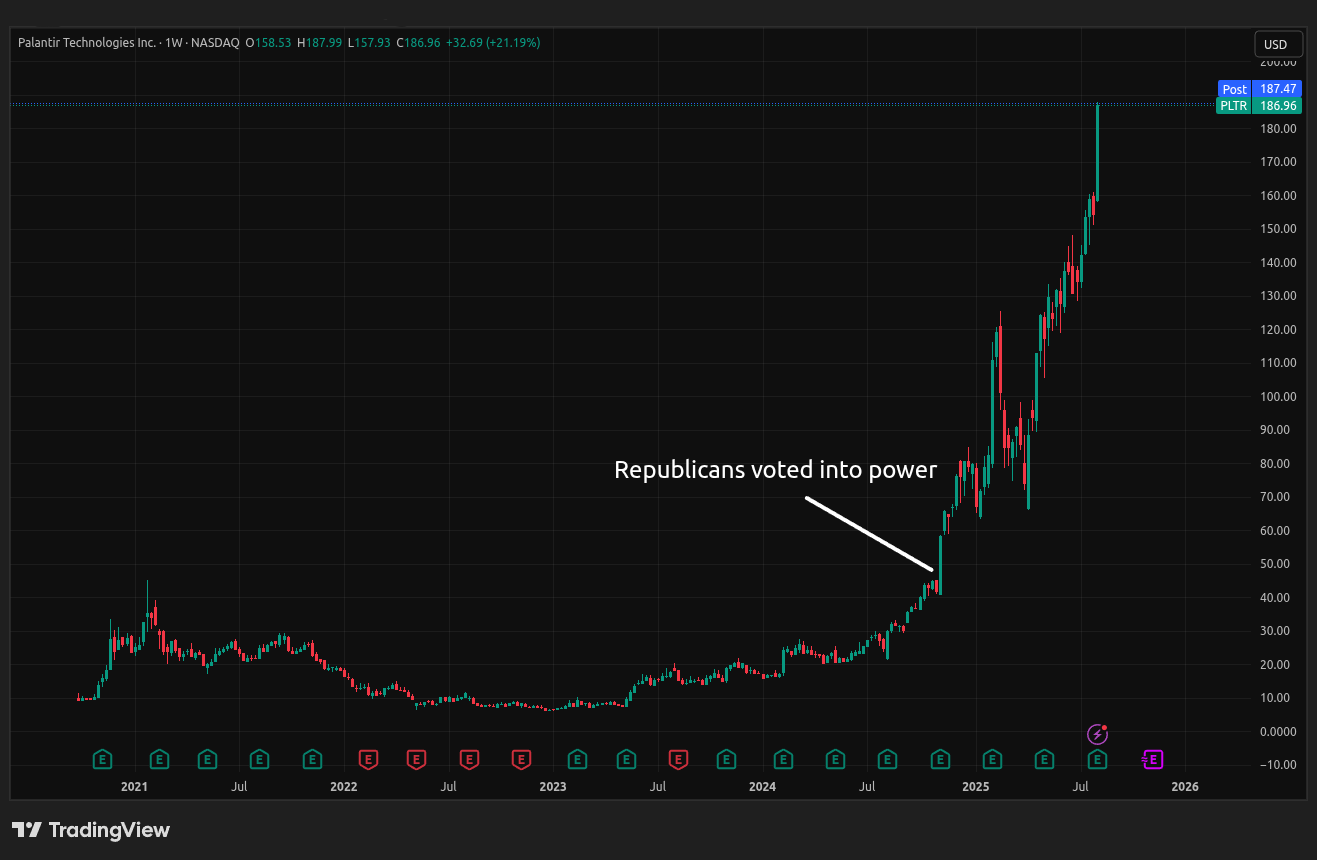1317x860 pixels.
Task: Click the low value L157.93
Action: click(x=369, y=43)
